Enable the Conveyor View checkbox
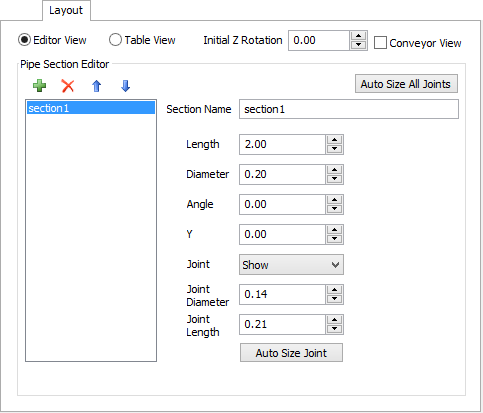Screen dimensions: 483x413 [x=380, y=43]
